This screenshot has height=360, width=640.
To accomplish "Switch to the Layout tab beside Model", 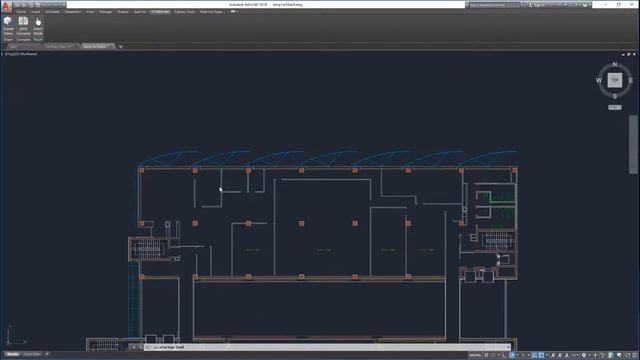I will click(32, 354).
